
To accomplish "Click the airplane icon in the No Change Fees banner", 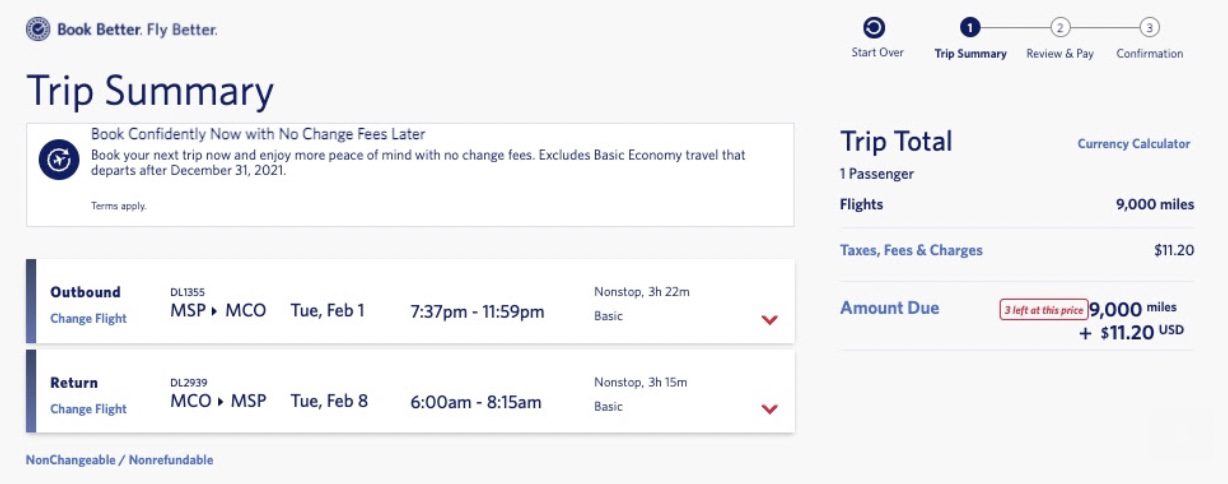I will [x=59, y=160].
